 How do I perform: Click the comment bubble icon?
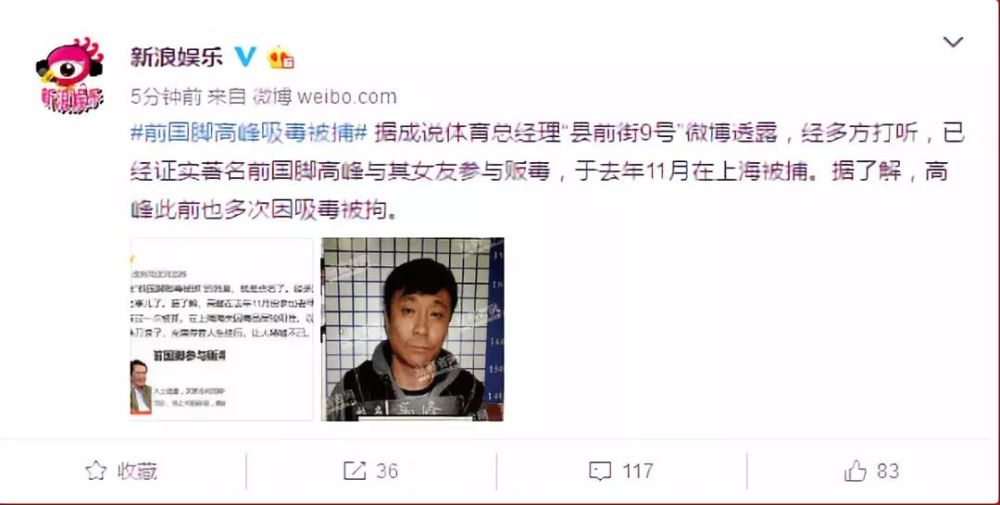600,472
